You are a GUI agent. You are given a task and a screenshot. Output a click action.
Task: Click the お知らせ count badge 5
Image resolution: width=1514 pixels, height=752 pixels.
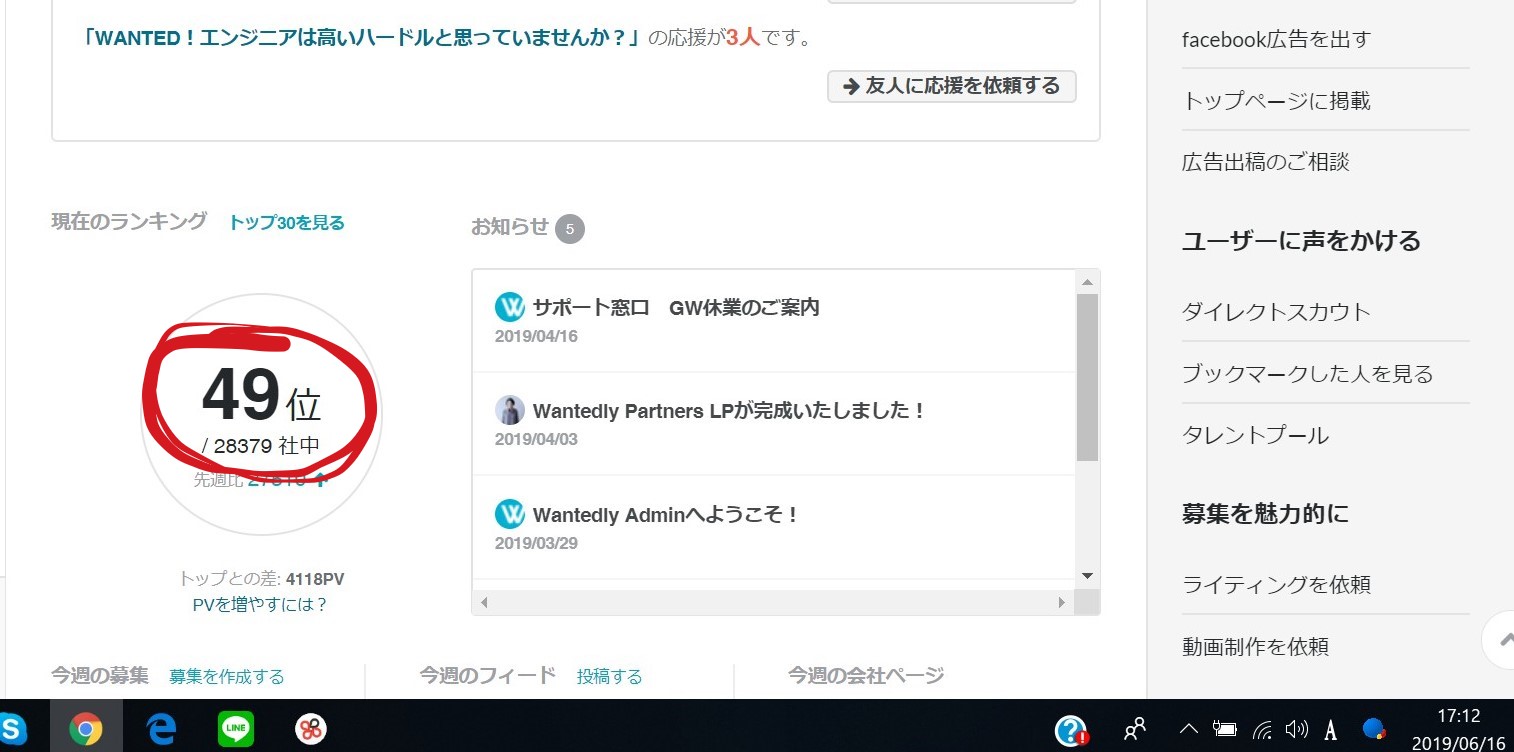coord(570,229)
